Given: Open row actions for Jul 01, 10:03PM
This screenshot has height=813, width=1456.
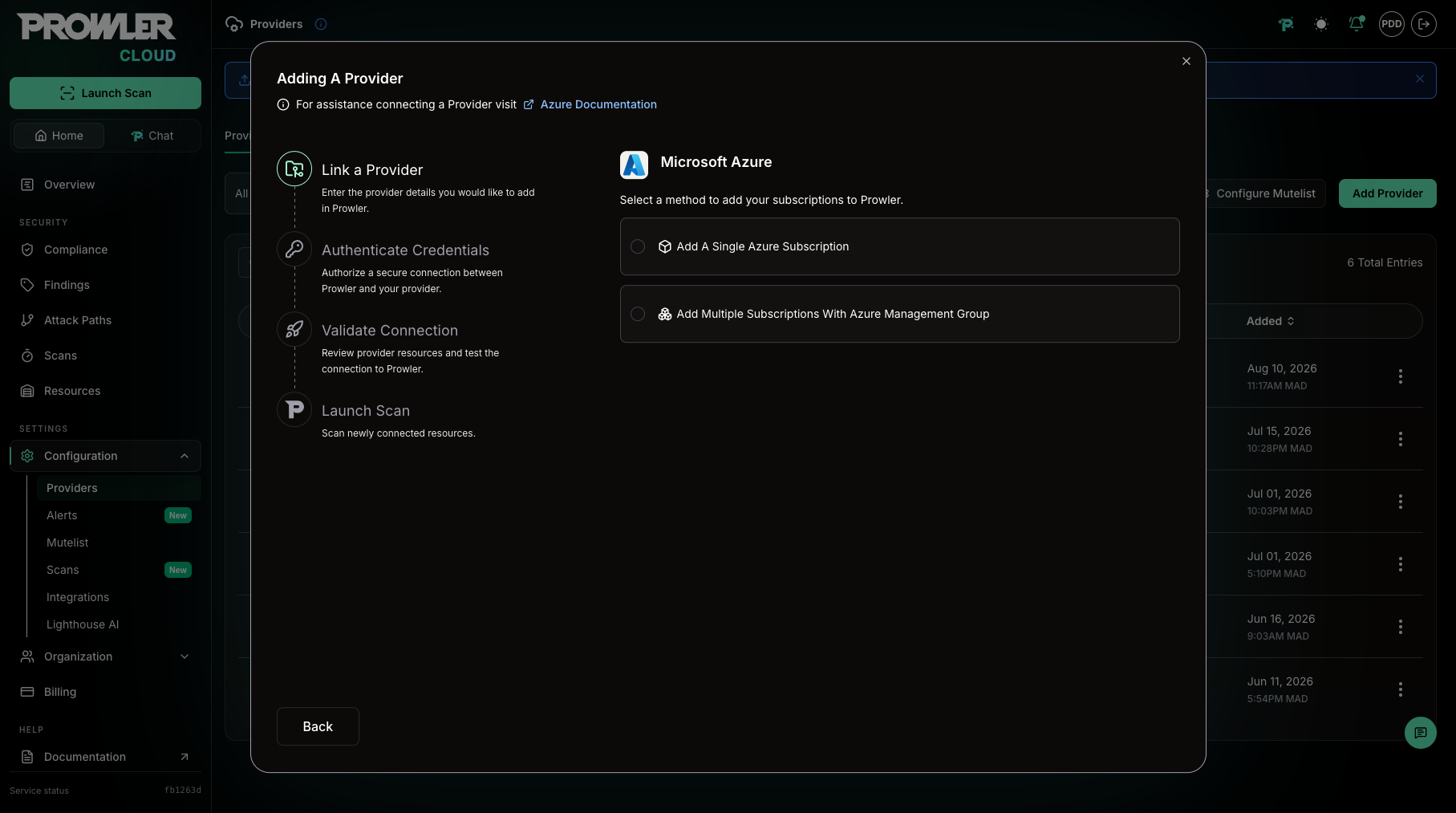Looking at the screenshot, I should coord(1401,502).
